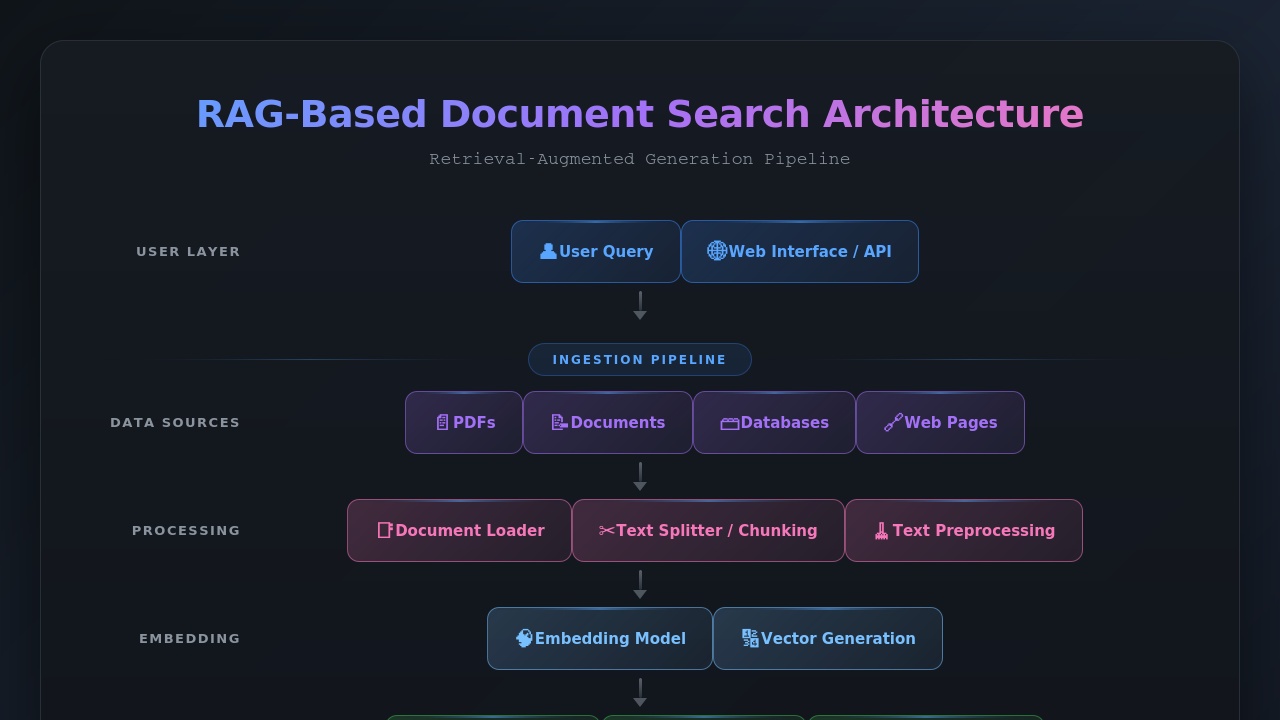This screenshot has height=720, width=1280.
Task: Select the user icon in User Query
Action: [x=548, y=251]
